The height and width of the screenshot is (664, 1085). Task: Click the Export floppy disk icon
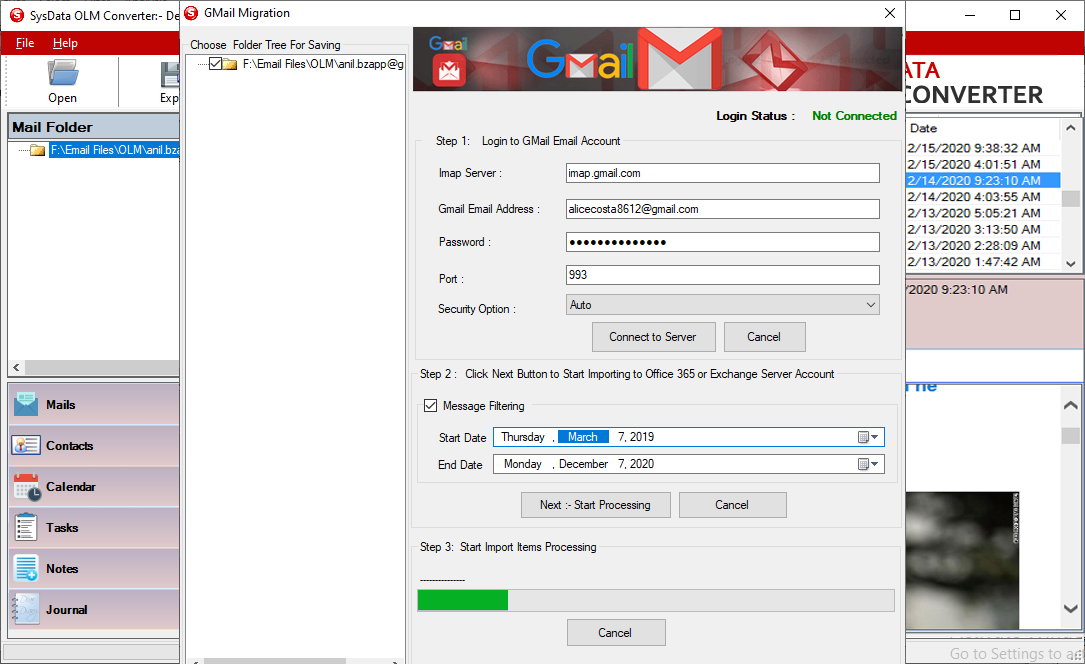[170, 75]
